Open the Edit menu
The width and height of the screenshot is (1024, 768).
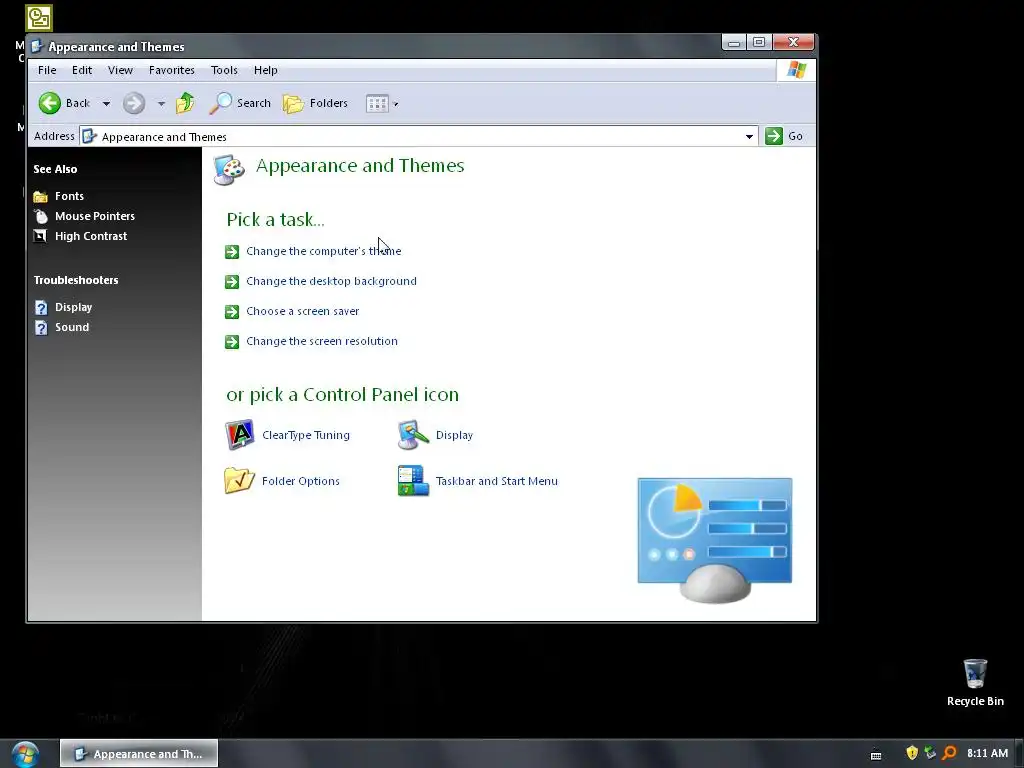point(82,70)
